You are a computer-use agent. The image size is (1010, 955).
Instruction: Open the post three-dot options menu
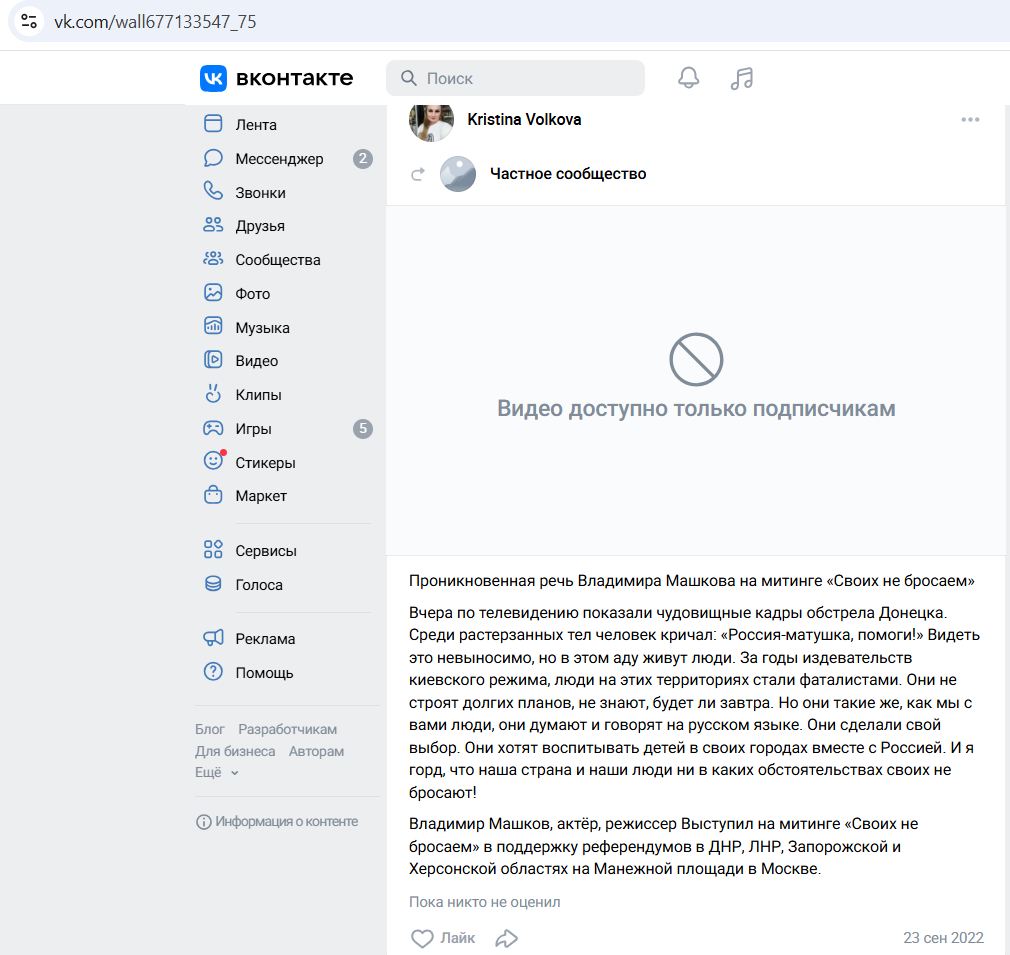(x=970, y=120)
